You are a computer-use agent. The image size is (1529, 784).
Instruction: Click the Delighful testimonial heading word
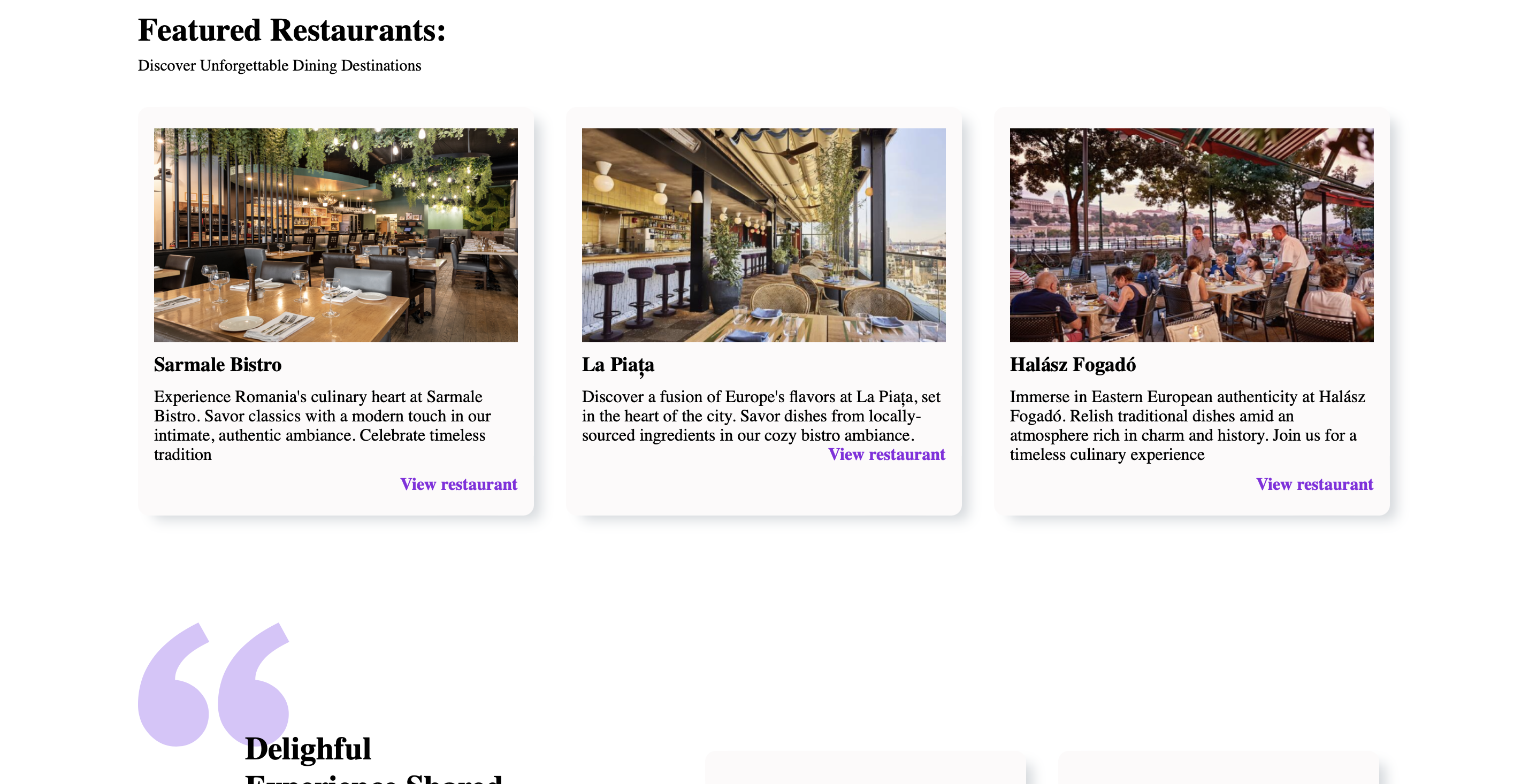pos(308,748)
